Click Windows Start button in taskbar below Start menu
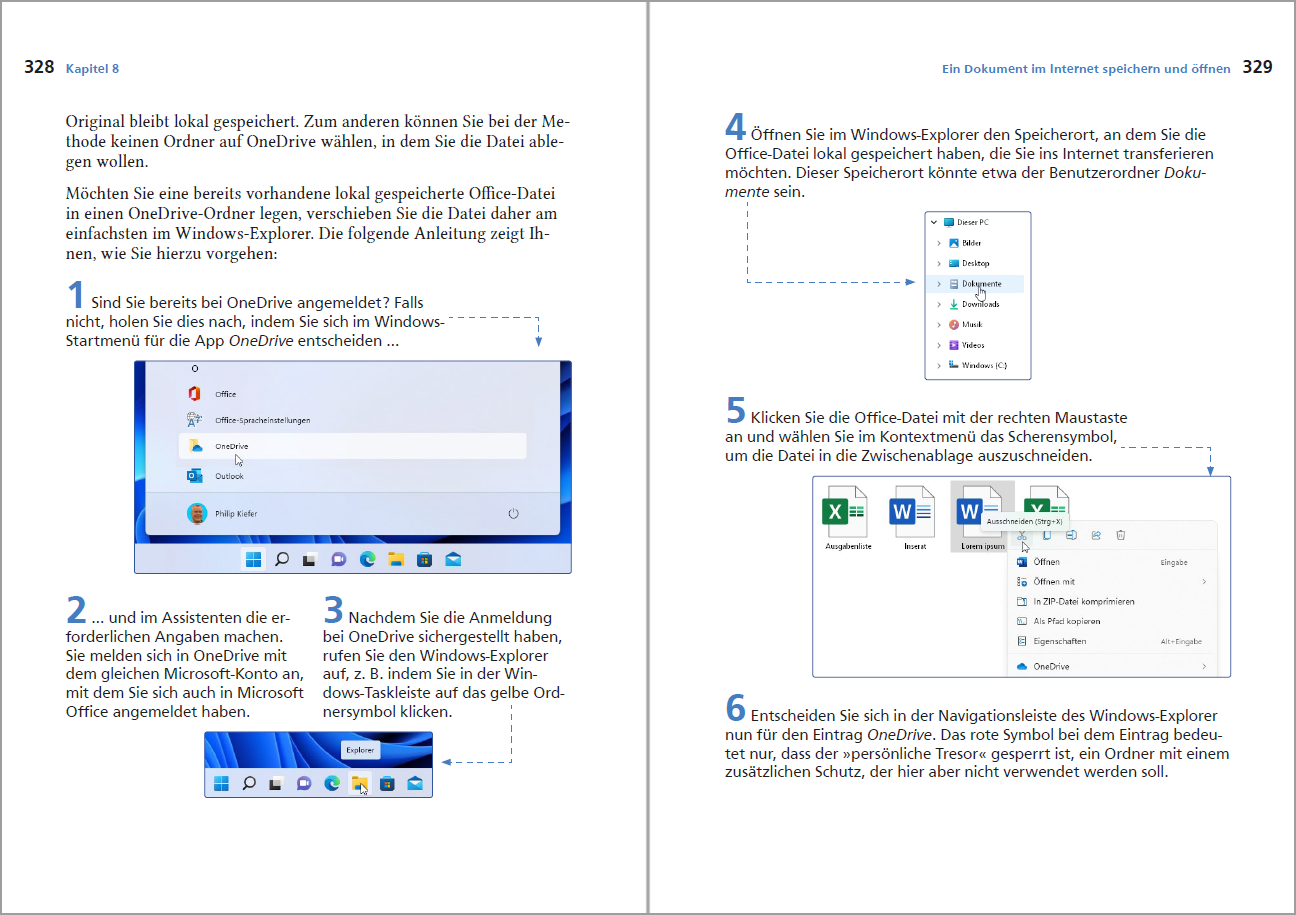1296x915 pixels. click(x=254, y=560)
